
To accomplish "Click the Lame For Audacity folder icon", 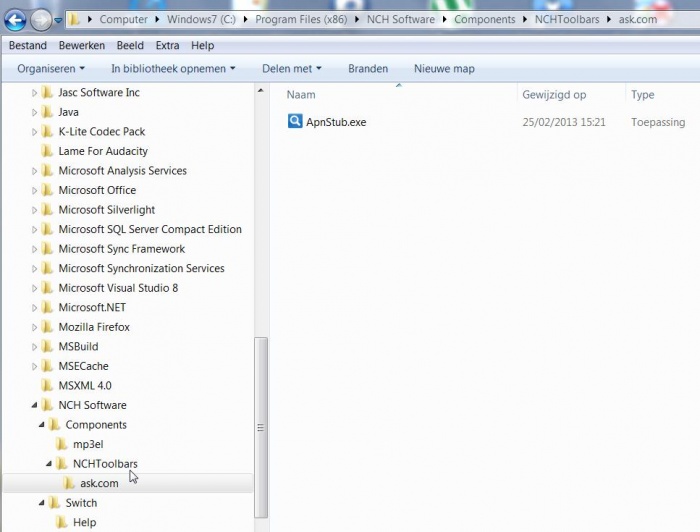I will coord(47,151).
